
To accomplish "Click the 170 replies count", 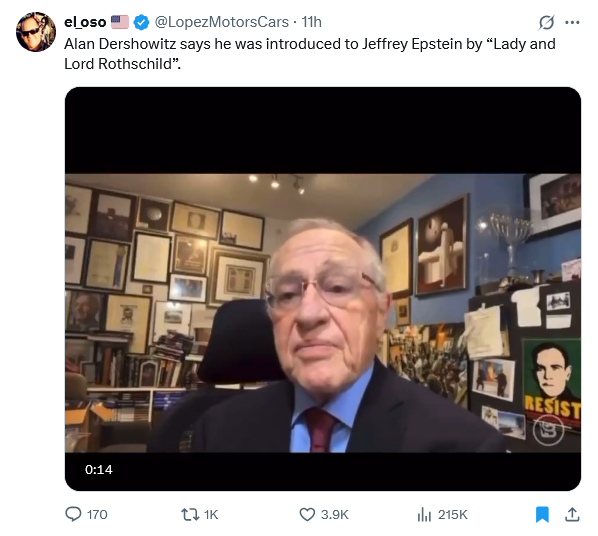I will point(97,515).
